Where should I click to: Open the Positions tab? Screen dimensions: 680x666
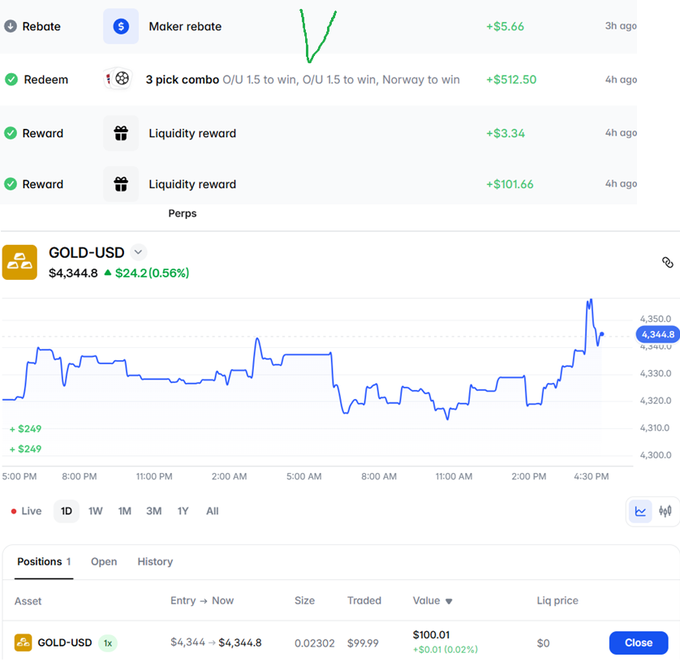tap(44, 562)
